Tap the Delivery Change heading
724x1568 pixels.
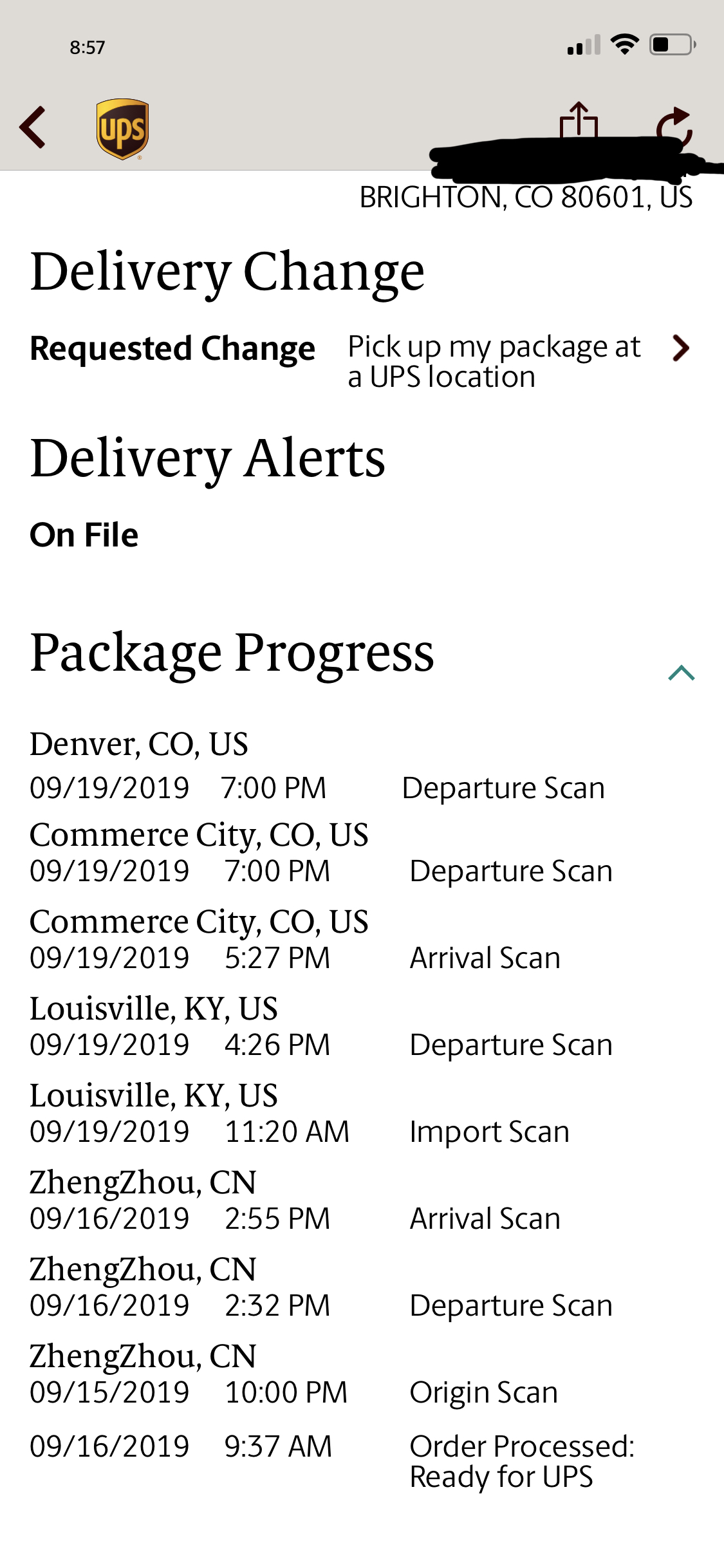tap(227, 273)
